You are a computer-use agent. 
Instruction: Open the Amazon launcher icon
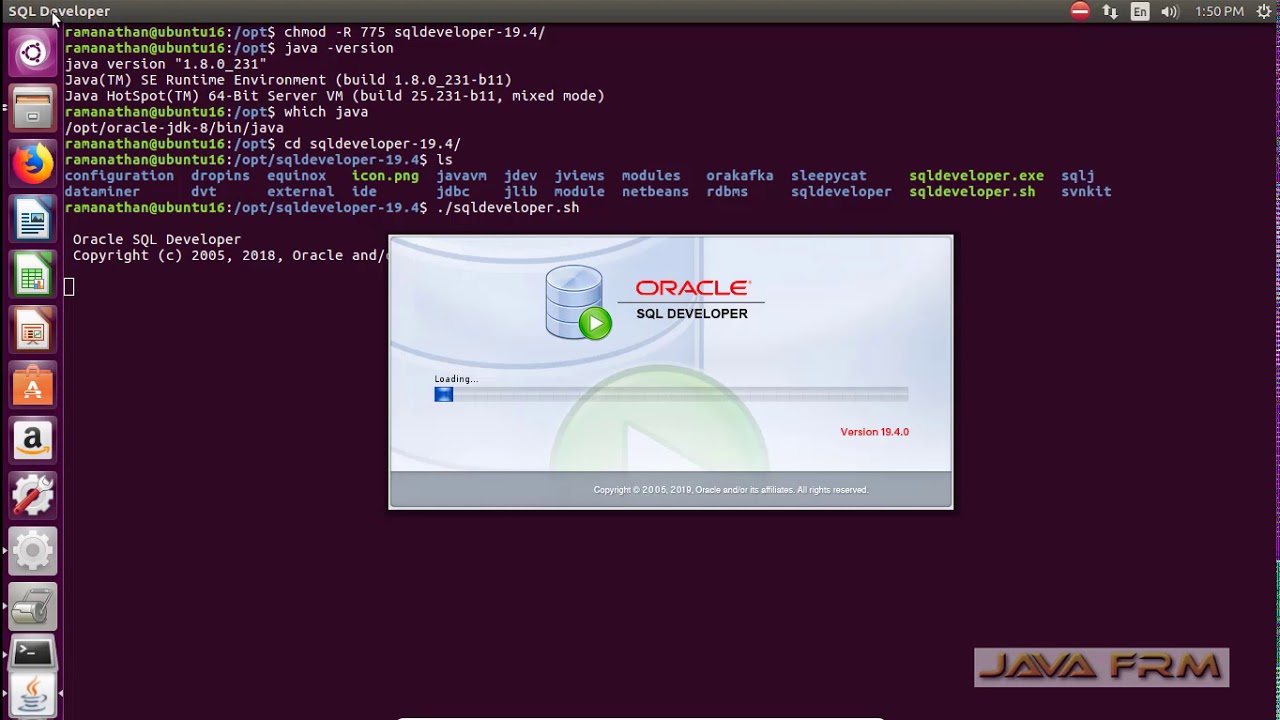click(x=32, y=439)
